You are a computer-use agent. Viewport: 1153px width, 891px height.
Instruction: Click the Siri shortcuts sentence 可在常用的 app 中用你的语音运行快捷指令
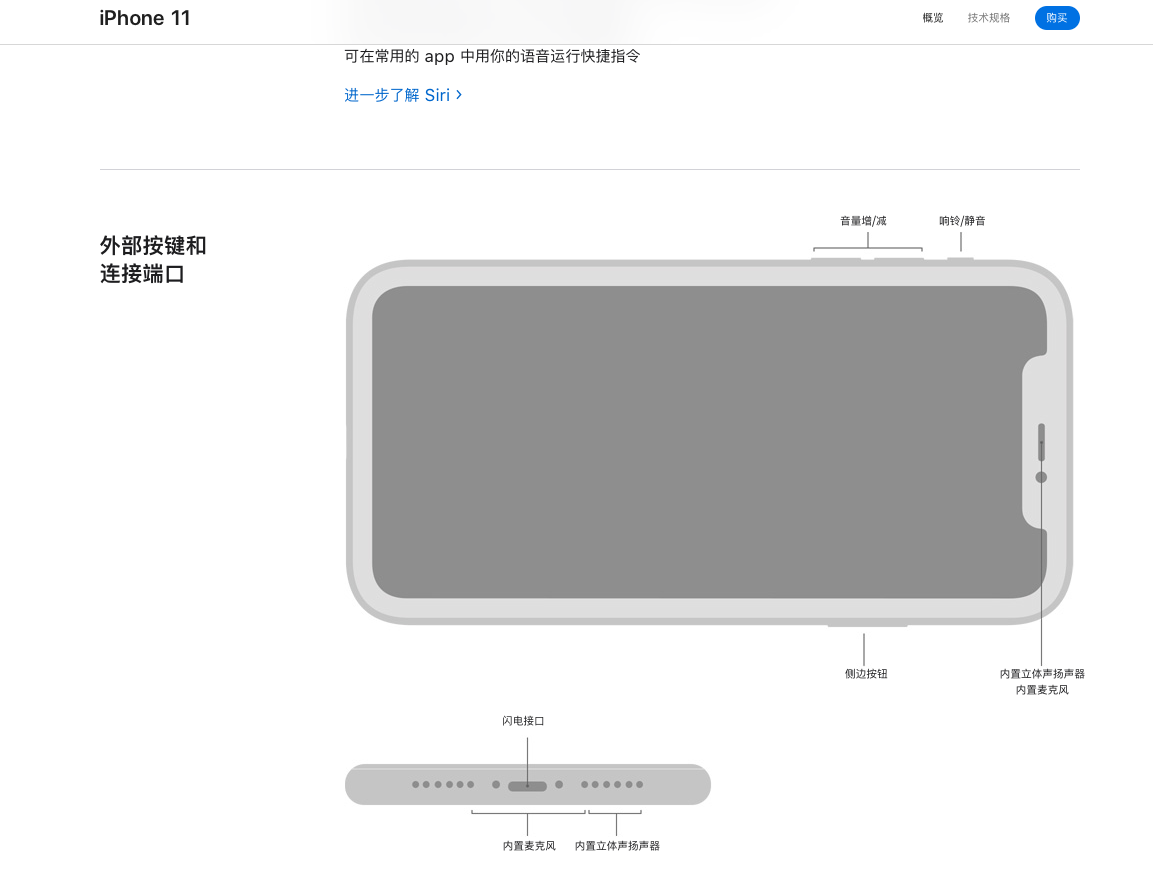pyautogui.click(x=492, y=56)
